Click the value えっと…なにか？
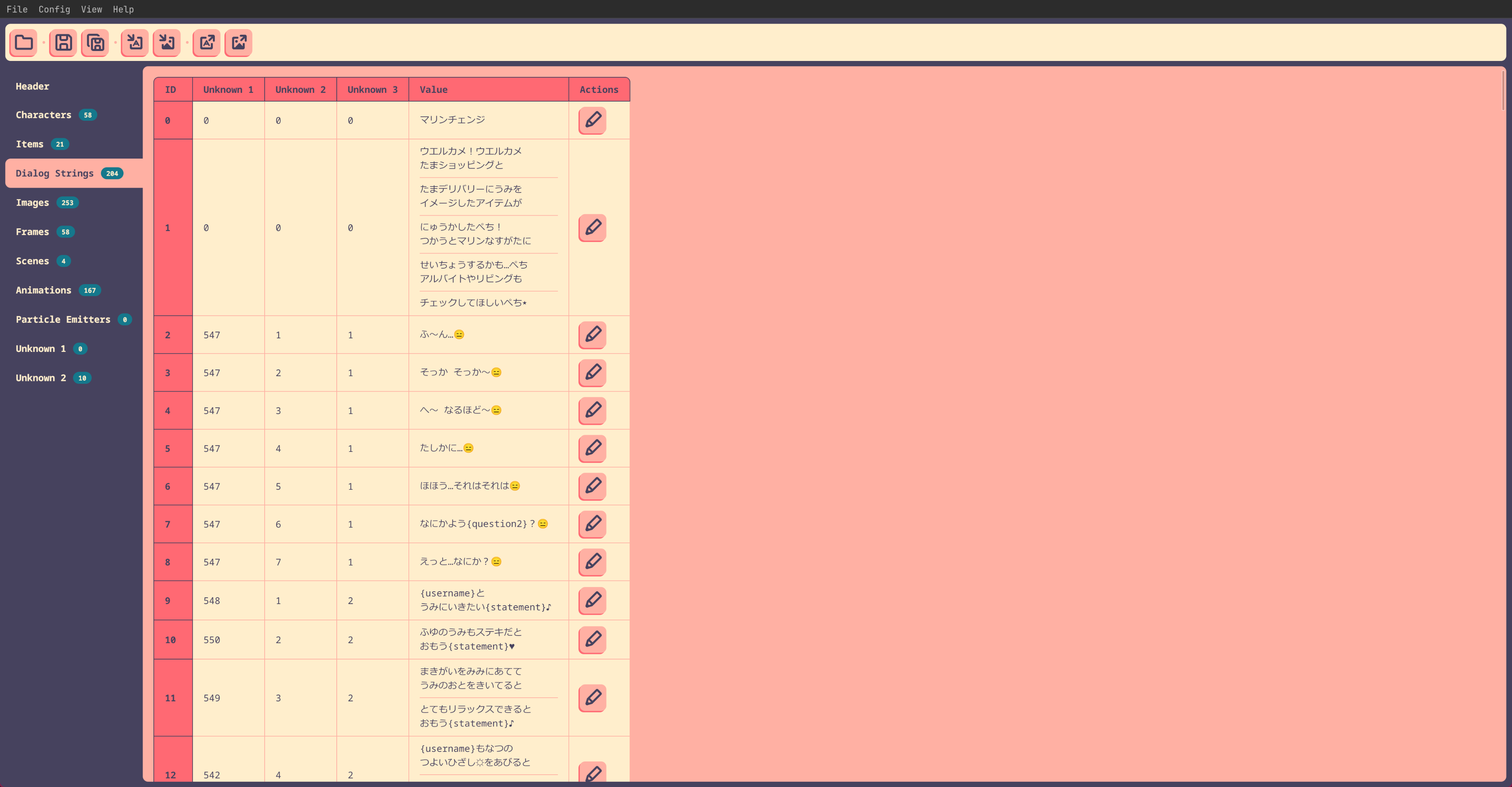The image size is (1512, 787). point(461,561)
